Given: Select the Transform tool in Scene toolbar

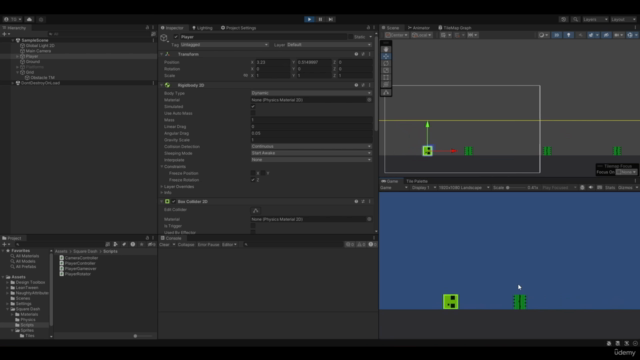Looking at the screenshot, I should click(x=386, y=84).
